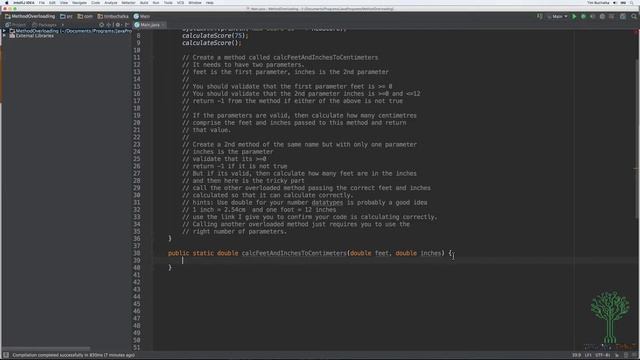Click the src folder breadcrumb
The image size is (640, 360).
coord(67,16)
